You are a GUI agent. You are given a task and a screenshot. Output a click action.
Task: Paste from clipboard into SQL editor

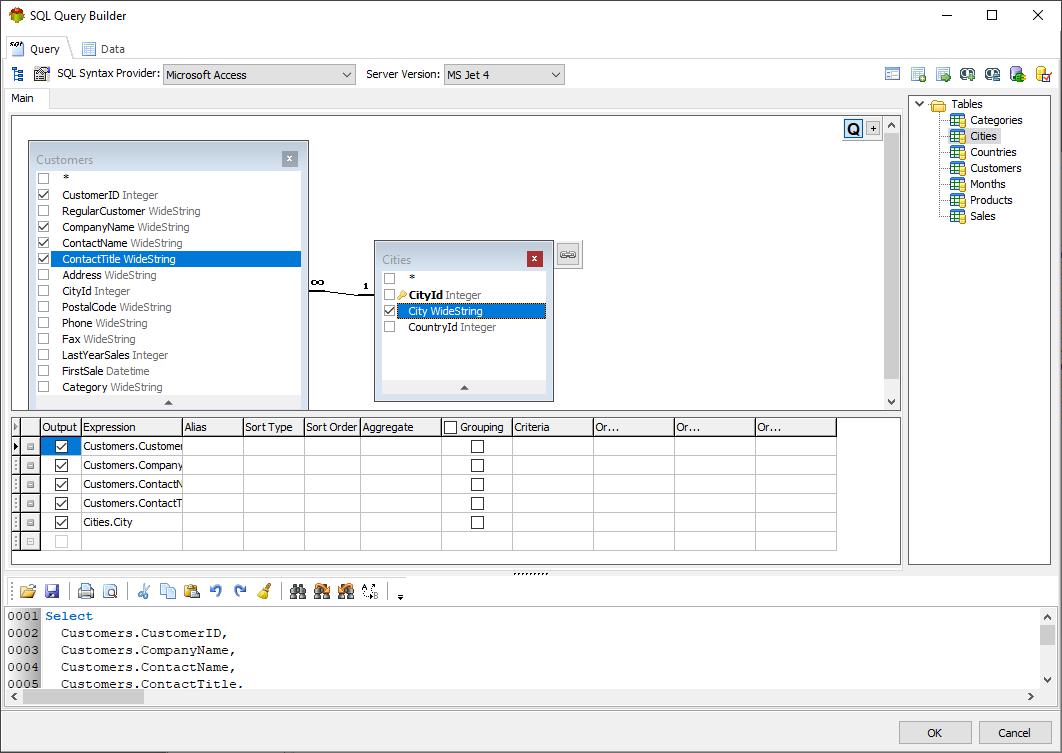click(192, 591)
